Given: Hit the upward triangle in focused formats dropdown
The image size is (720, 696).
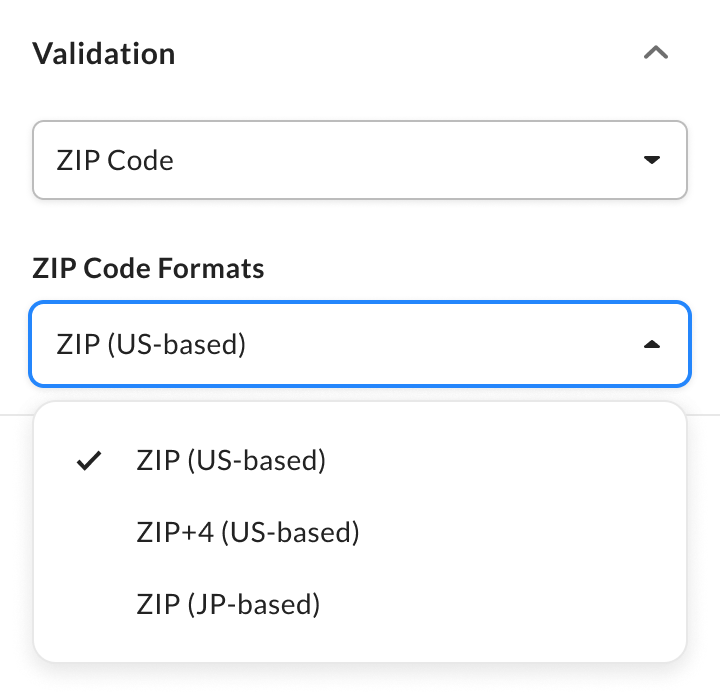Looking at the screenshot, I should pos(652,344).
